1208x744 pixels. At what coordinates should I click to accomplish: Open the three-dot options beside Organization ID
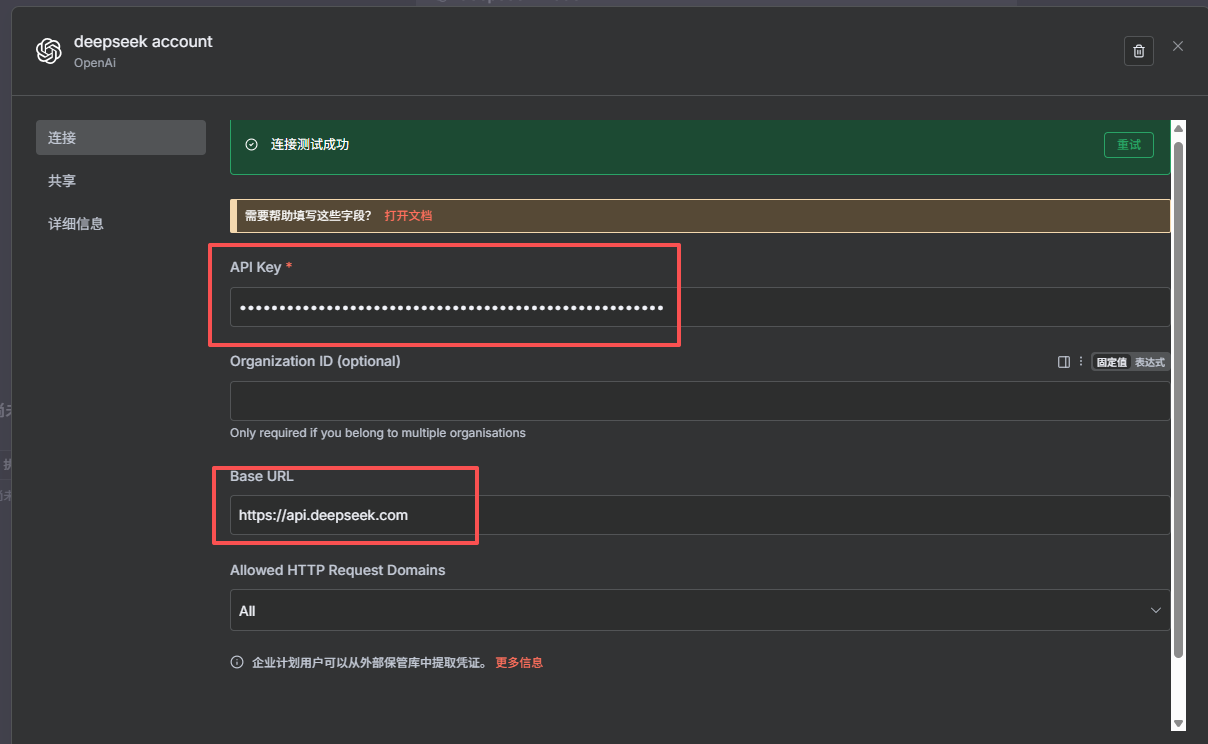click(x=1081, y=362)
